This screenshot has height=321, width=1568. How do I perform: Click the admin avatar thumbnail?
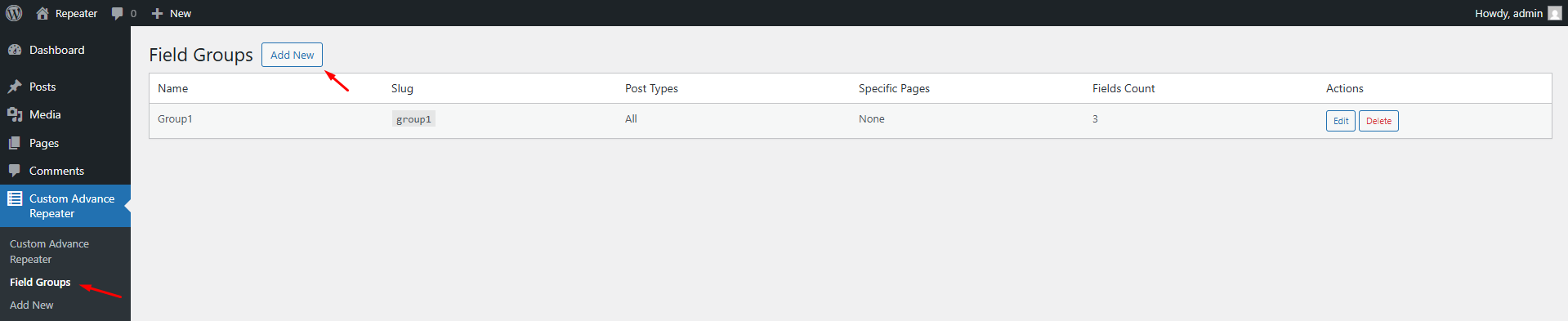[1555, 13]
